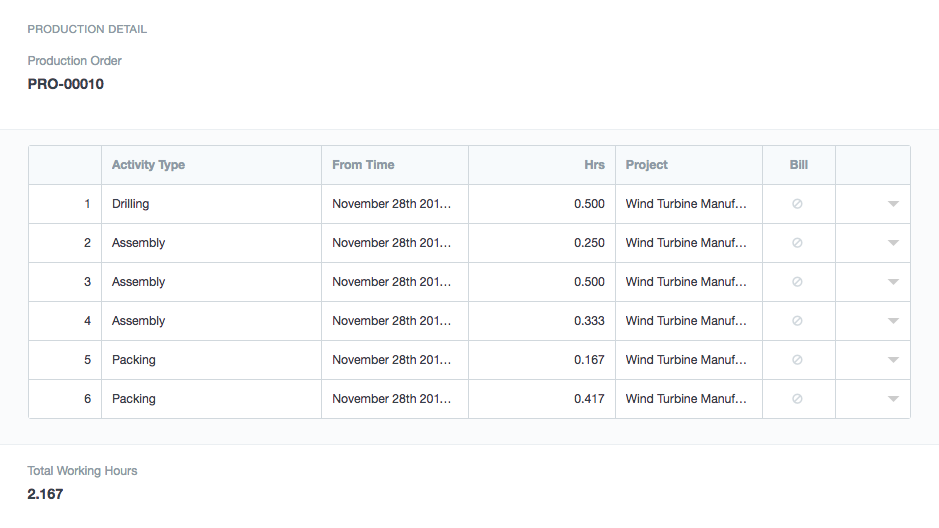Click the Activity Type column header
This screenshot has width=939, height=528.
148,165
